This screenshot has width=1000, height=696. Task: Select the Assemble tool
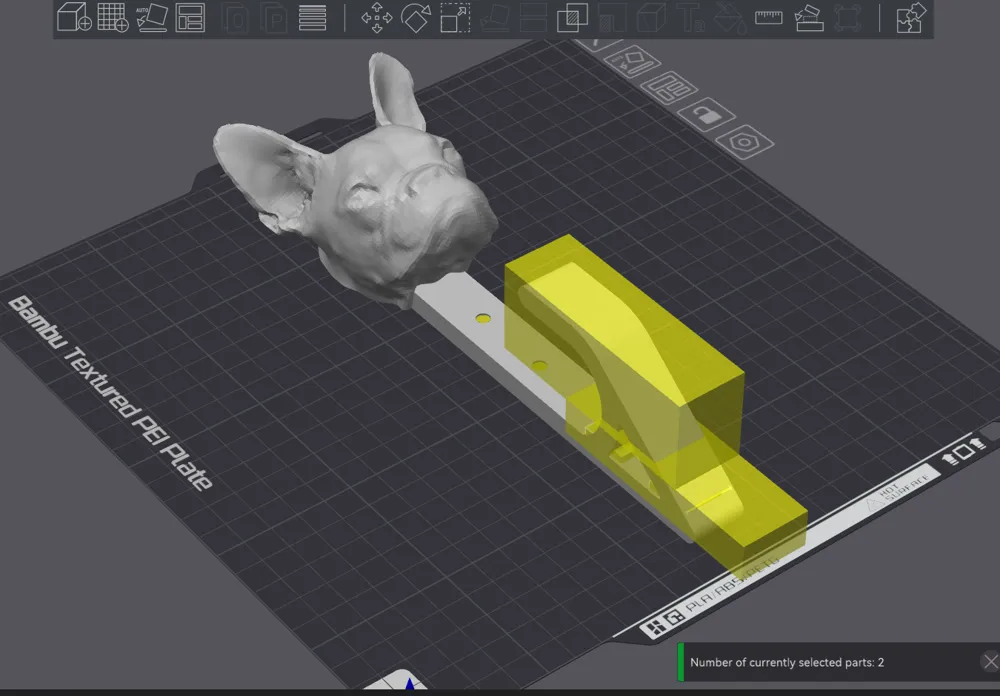(808, 18)
